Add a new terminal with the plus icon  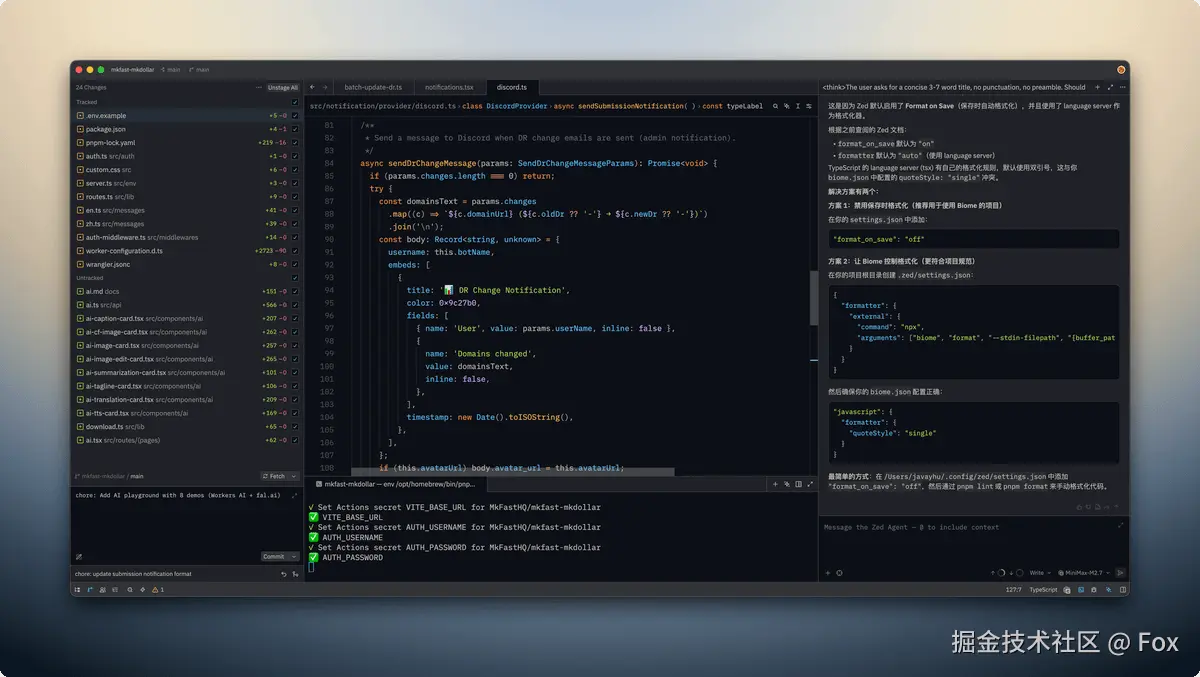click(x=775, y=484)
